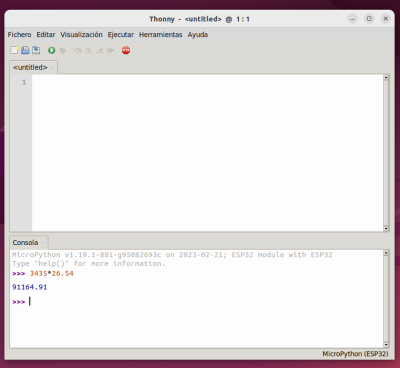
Task: Select the <untitled> editor tab
Action: pos(30,67)
